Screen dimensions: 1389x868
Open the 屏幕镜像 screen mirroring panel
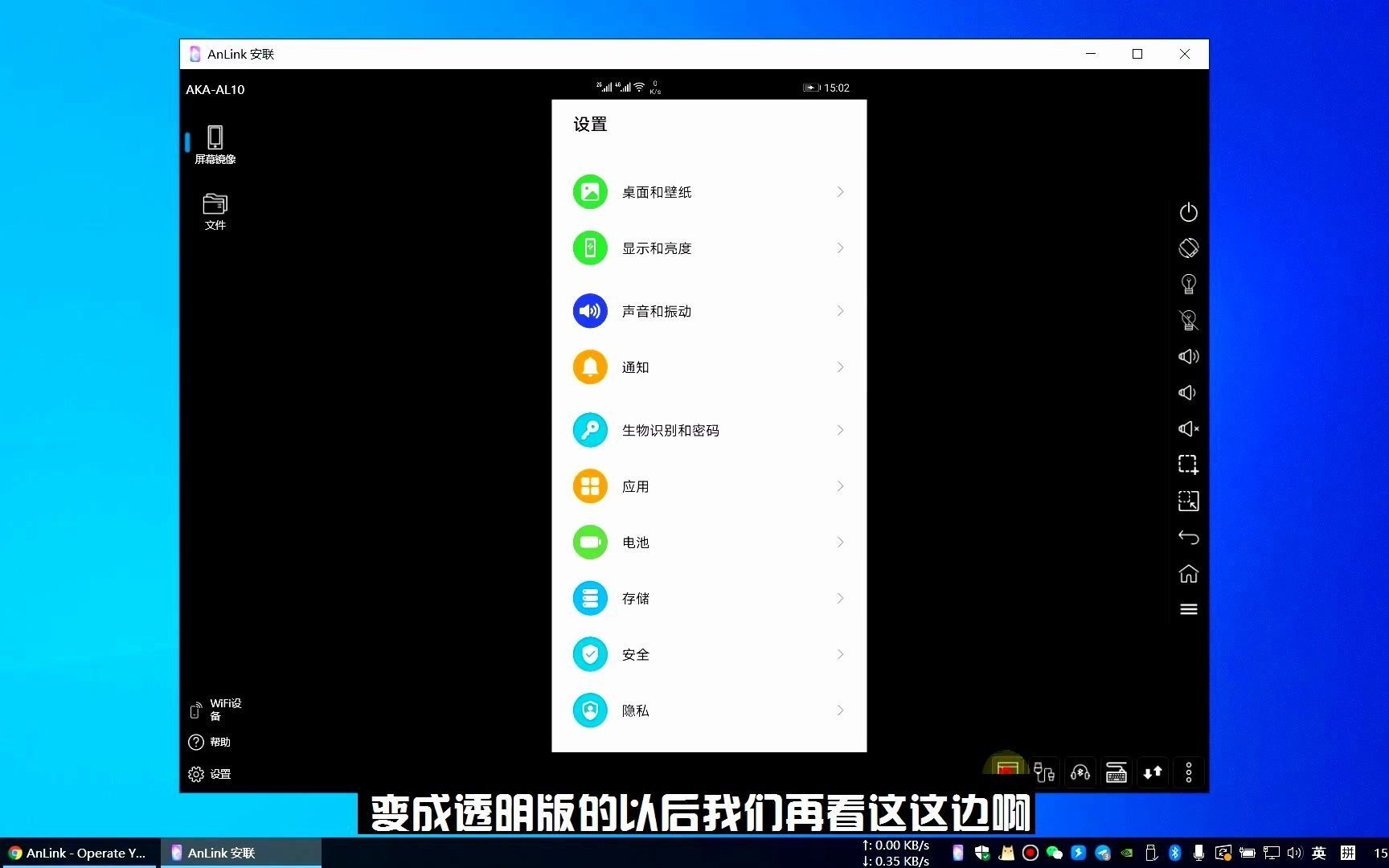[x=215, y=145]
